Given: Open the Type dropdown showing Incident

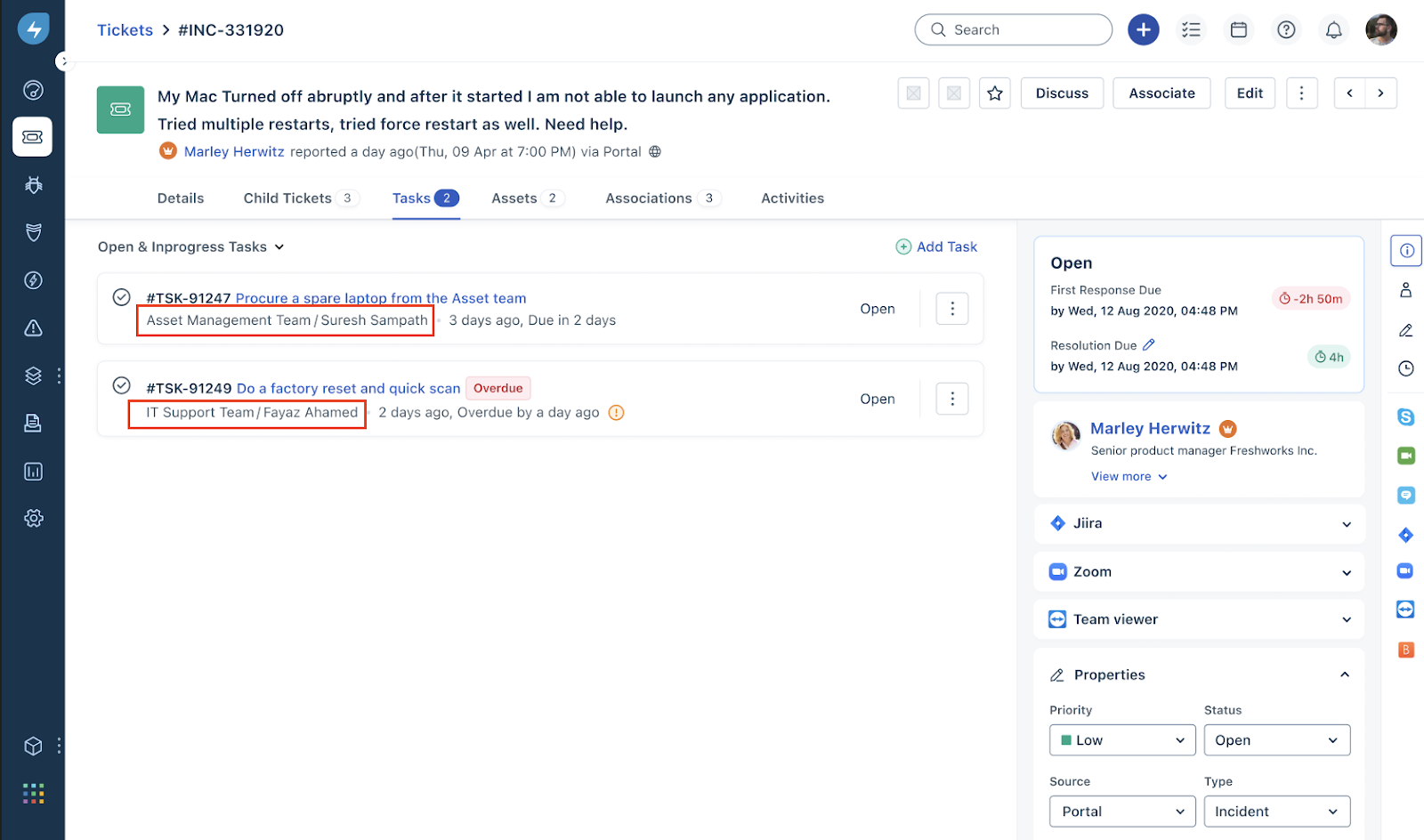Looking at the screenshot, I should coord(1277,811).
